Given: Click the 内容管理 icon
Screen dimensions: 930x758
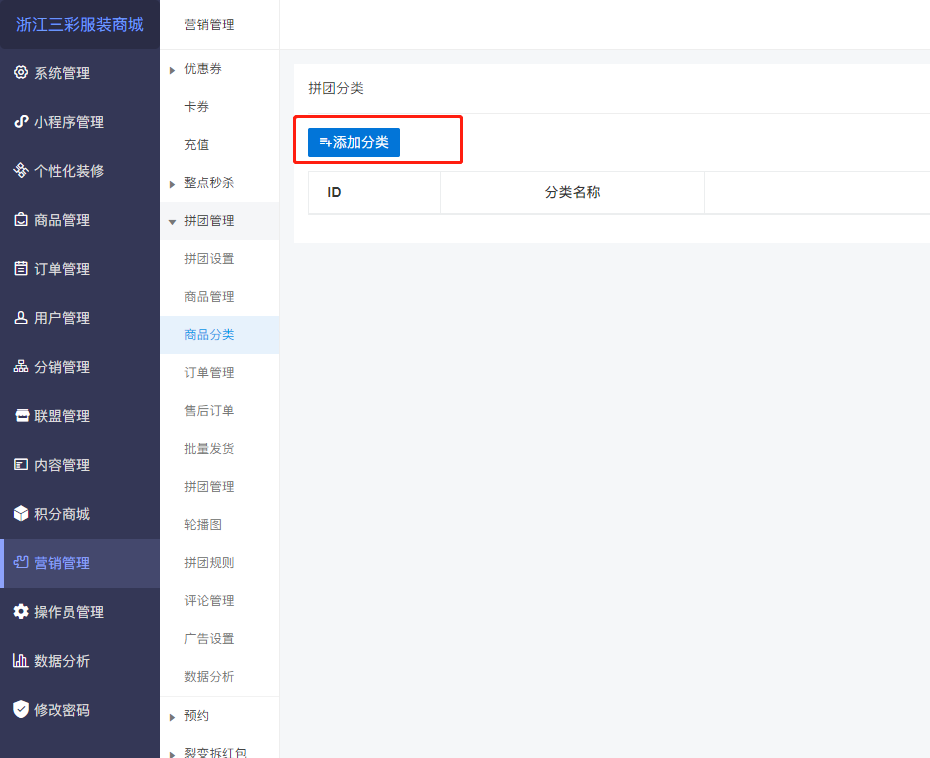Looking at the screenshot, I should [21, 464].
